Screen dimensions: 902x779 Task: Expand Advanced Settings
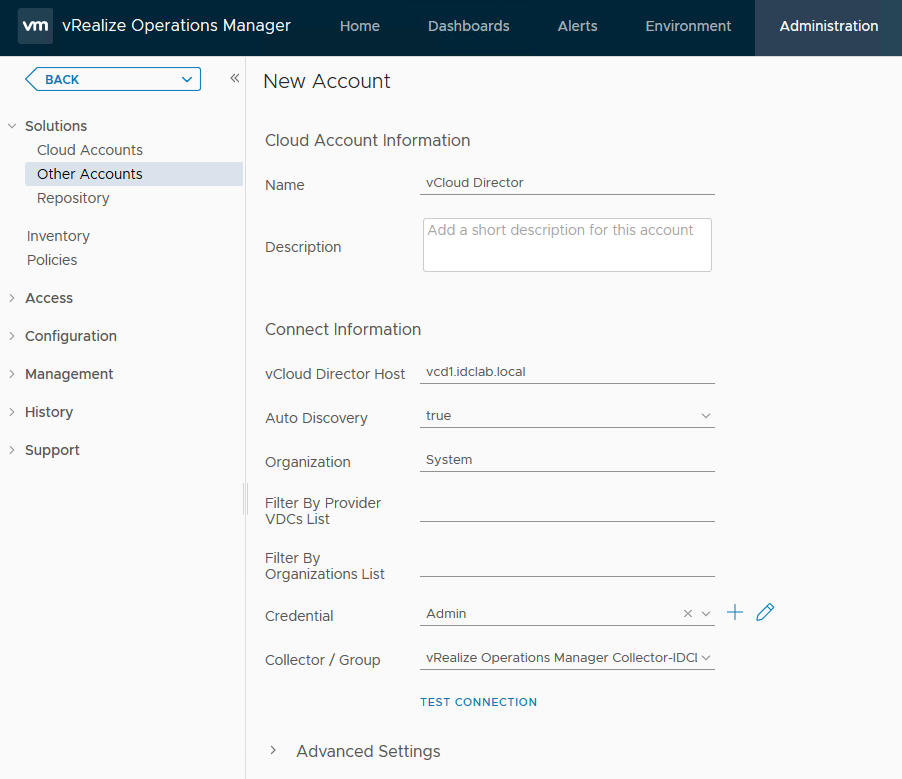[x=273, y=751]
